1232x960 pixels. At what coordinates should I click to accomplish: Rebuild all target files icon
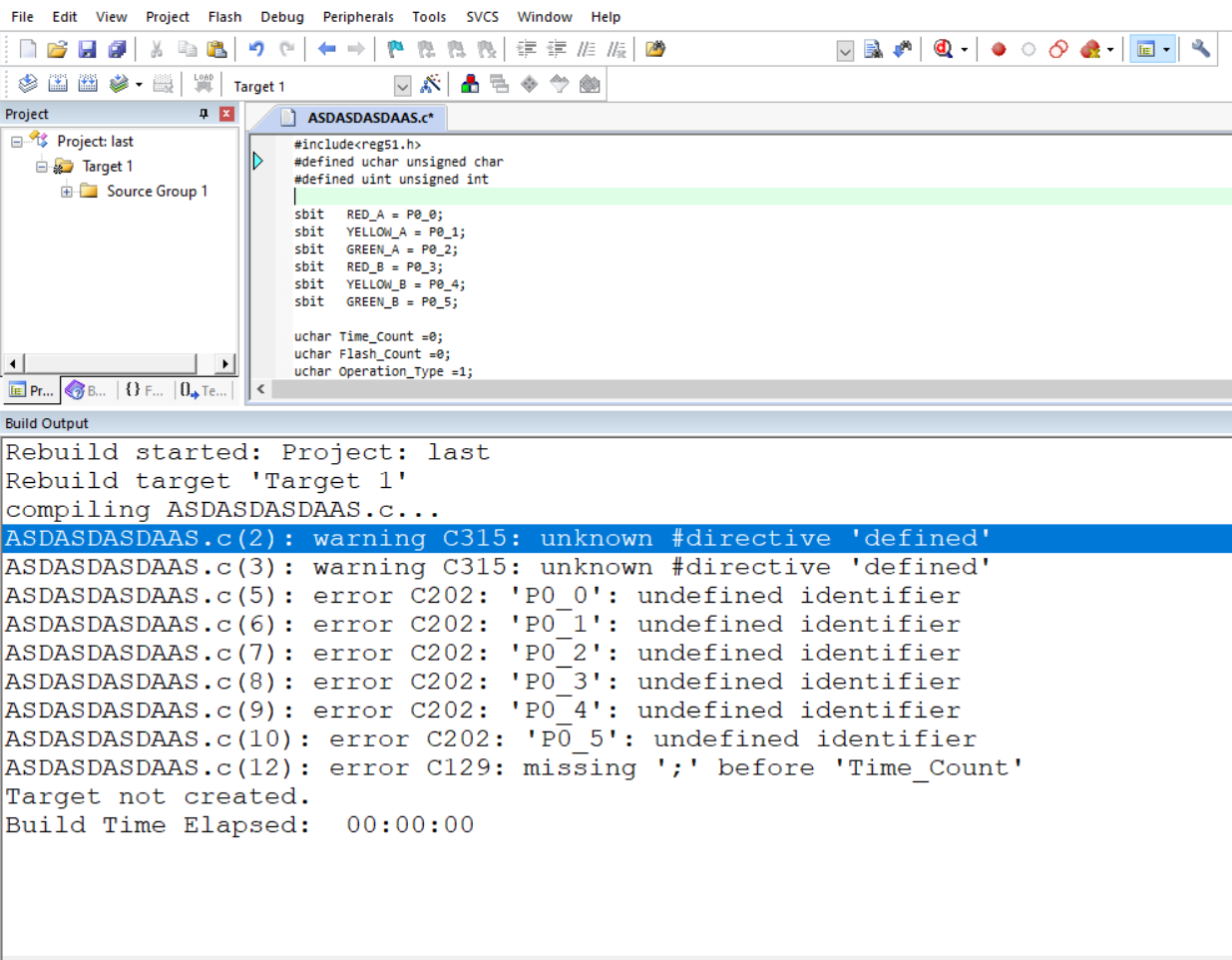pos(88,85)
